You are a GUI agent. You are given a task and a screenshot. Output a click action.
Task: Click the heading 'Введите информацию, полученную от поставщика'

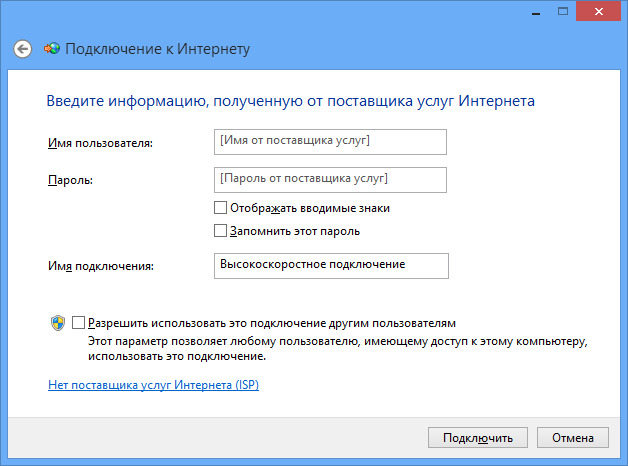(290, 101)
